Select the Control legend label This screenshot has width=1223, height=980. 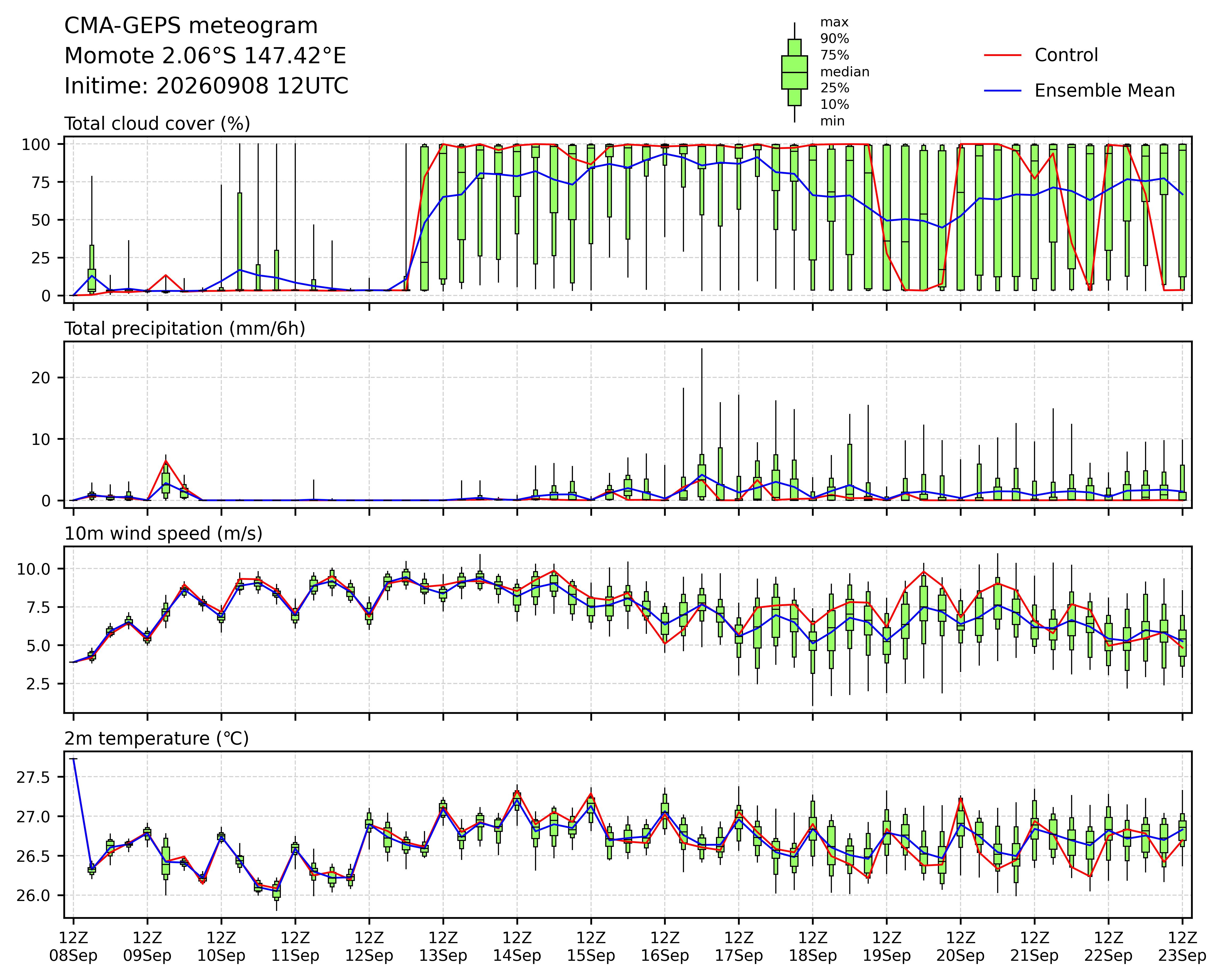1066,56
